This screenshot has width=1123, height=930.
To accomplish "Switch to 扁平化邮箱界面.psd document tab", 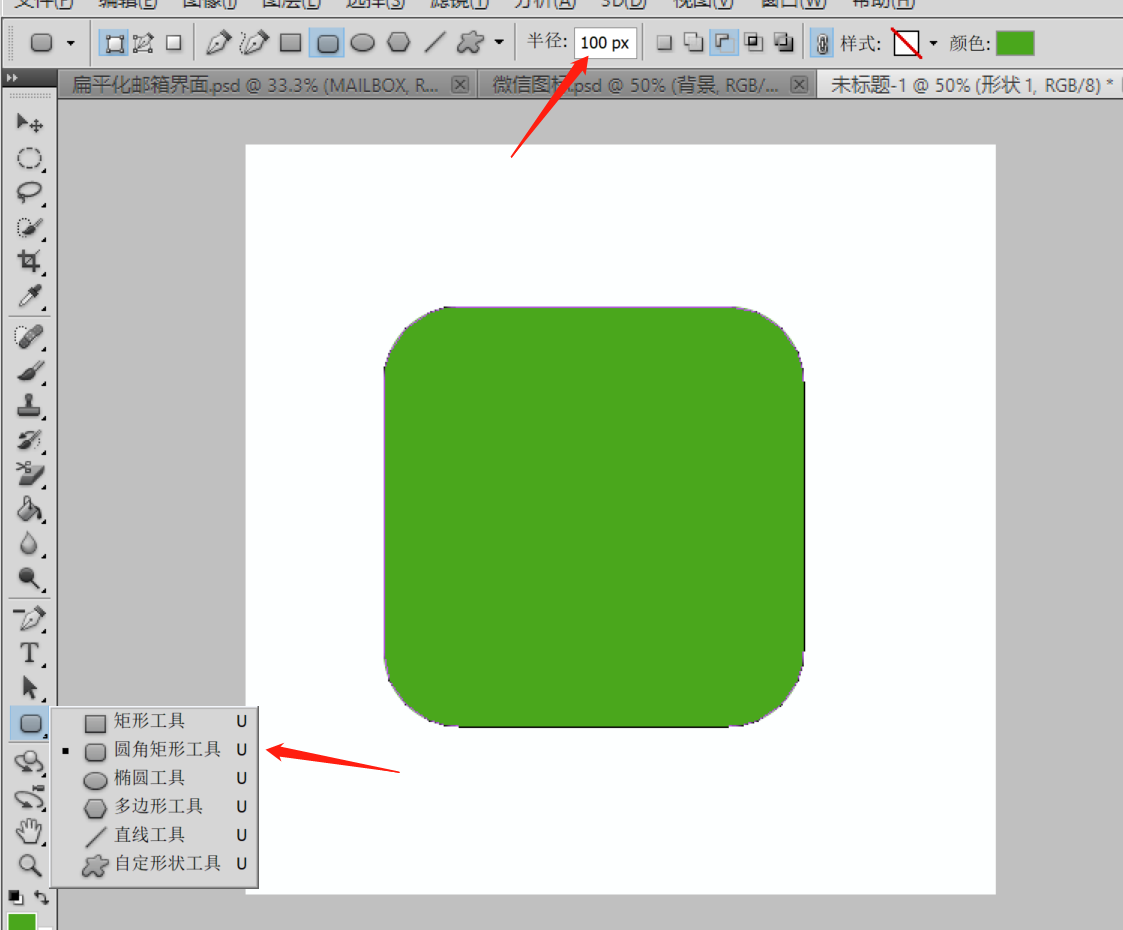I will tap(255, 85).
